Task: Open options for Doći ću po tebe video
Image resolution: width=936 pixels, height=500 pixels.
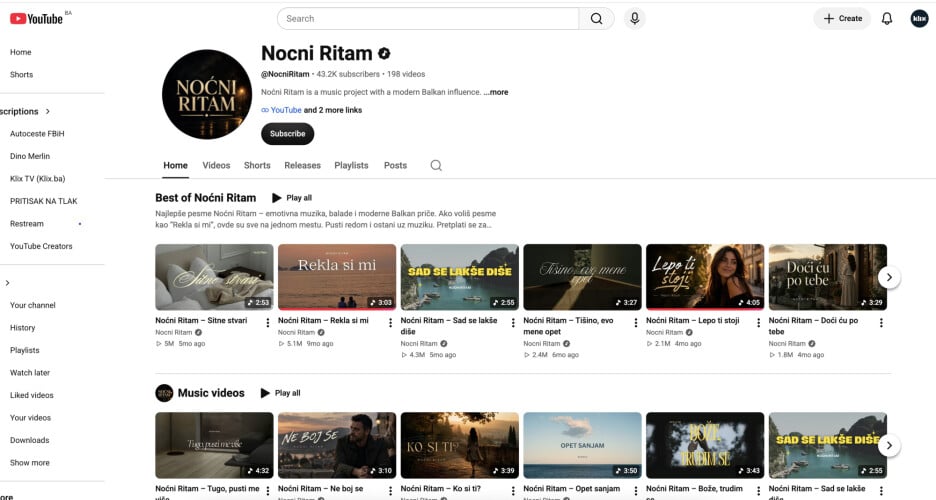Action: (881, 323)
